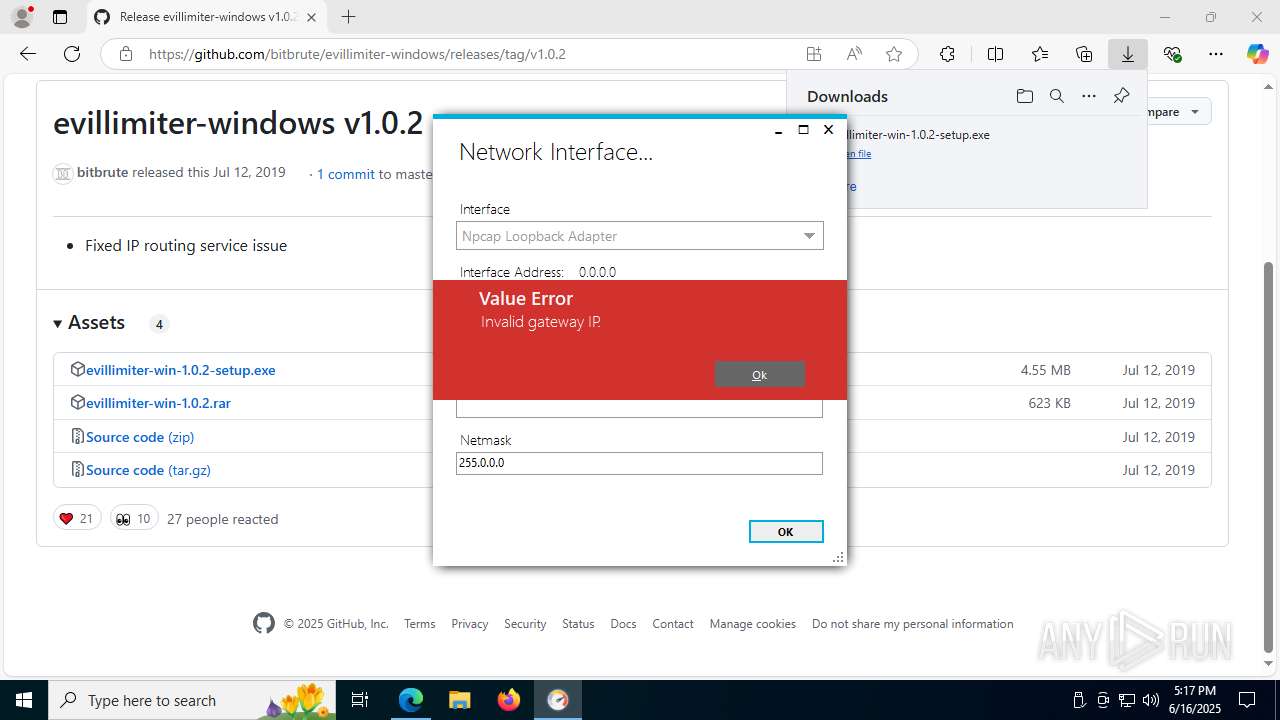Open the Privacy footer link
This screenshot has width=1280, height=720.
469,624
